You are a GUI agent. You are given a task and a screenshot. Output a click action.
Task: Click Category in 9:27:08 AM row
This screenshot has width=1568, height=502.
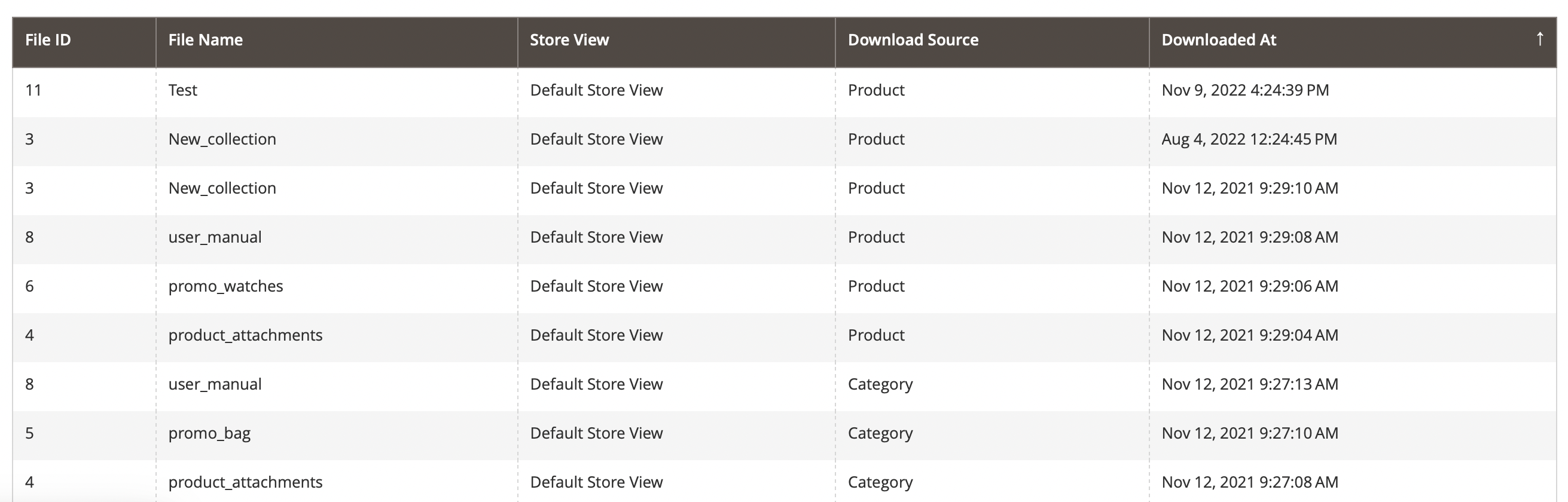tap(880, 482)
